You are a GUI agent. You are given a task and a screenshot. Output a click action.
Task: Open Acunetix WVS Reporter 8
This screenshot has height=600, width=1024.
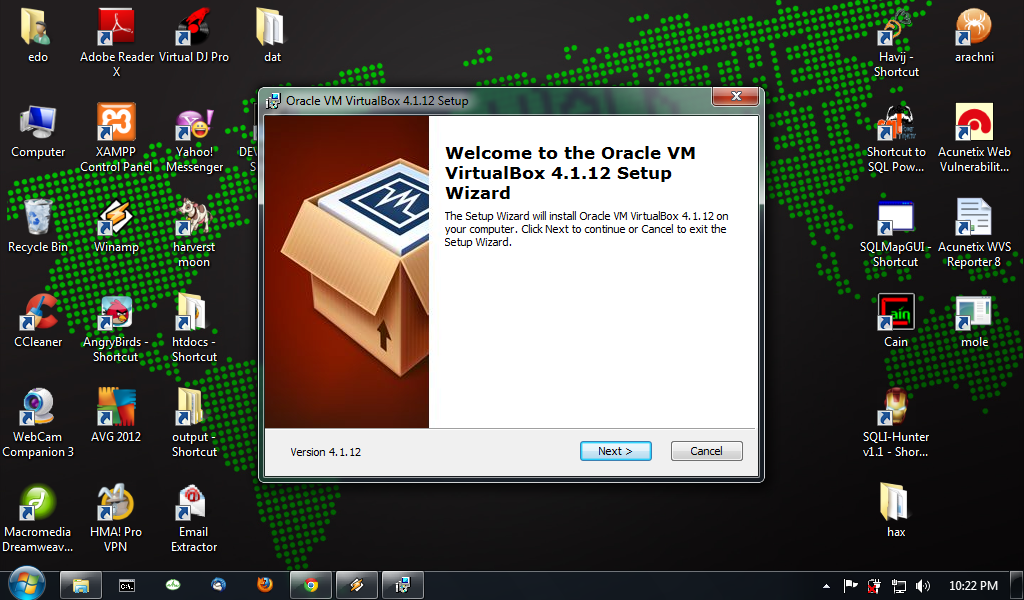coord(974,234)
